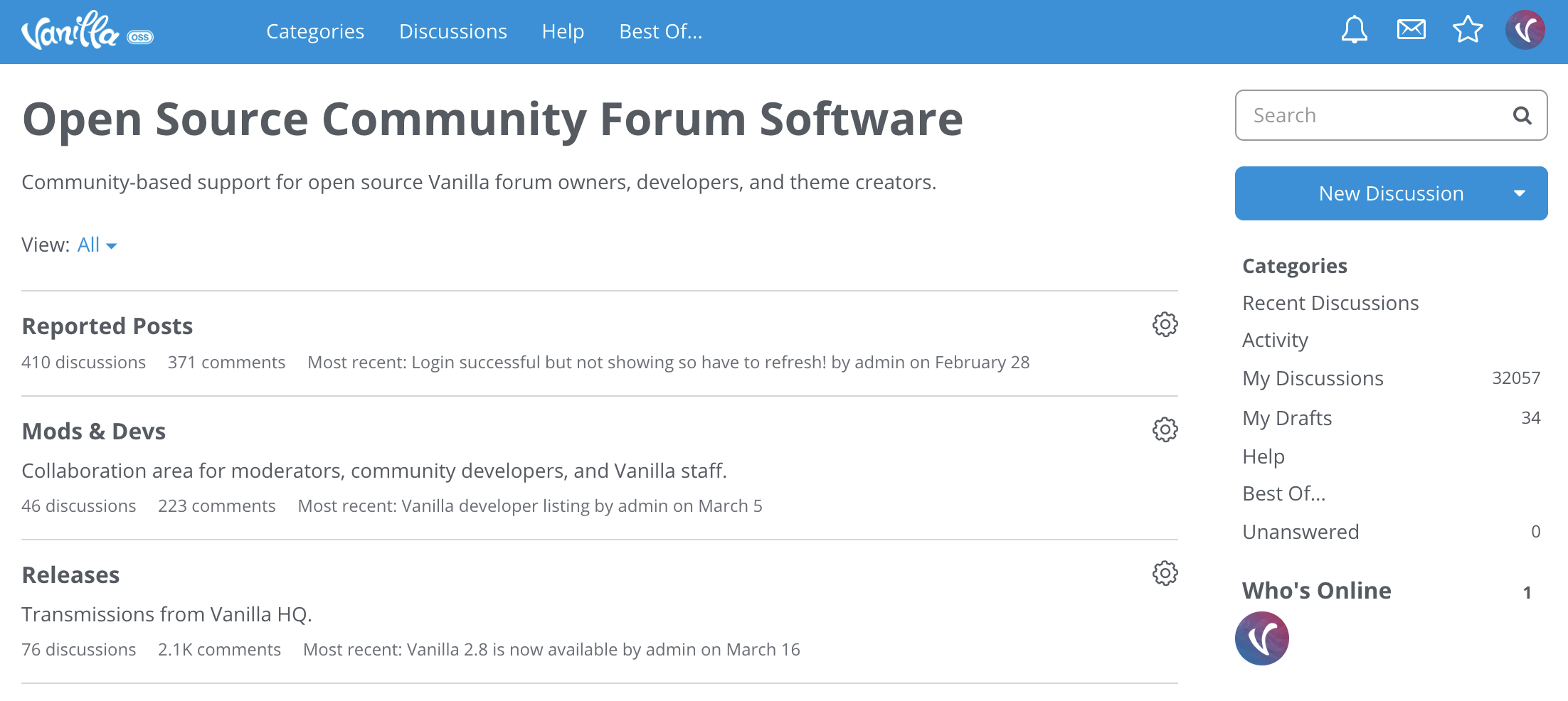Click '371 comments' under Reported Posts
This screenshot has height=701, width=1568.
(226, 363)
